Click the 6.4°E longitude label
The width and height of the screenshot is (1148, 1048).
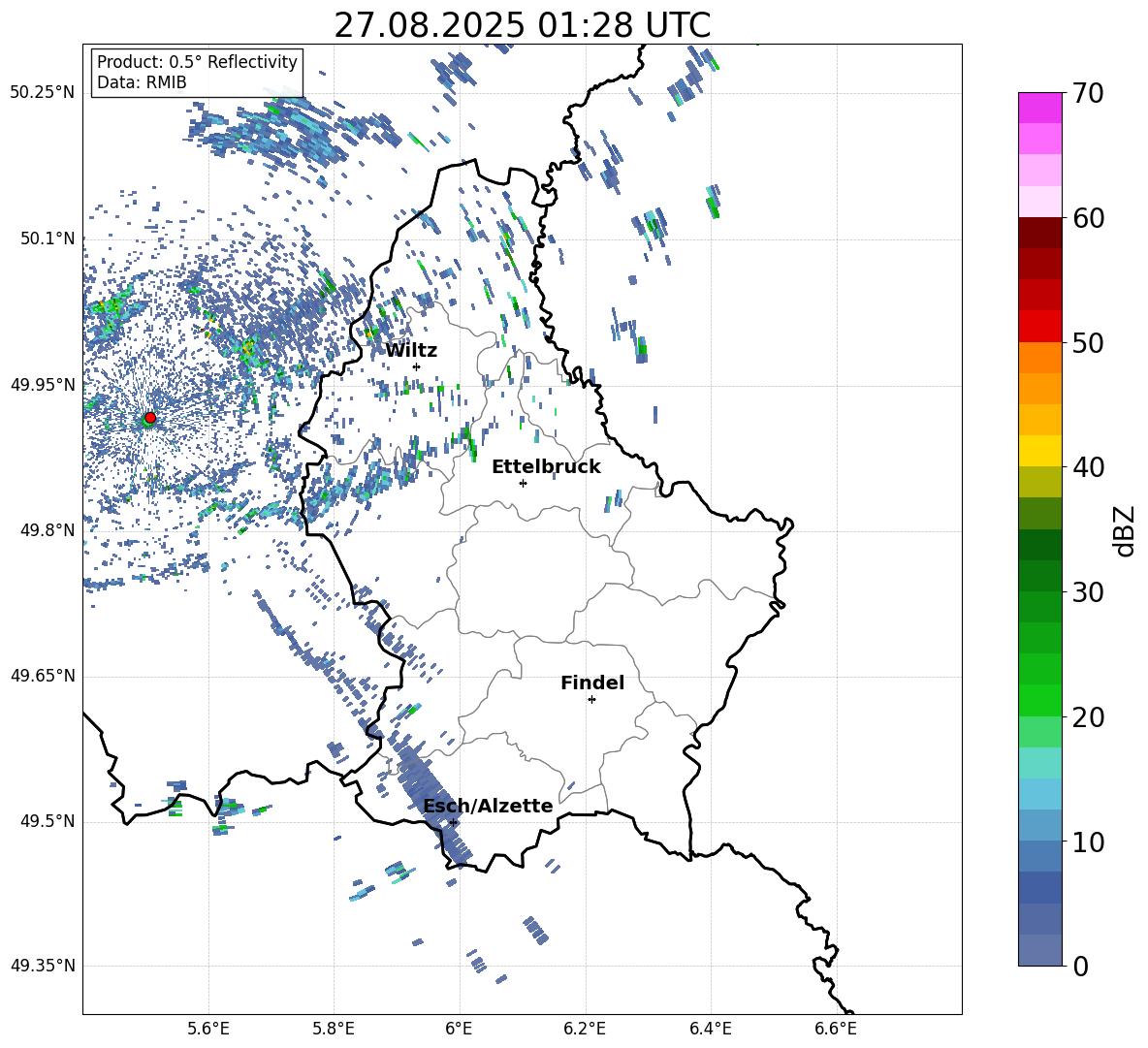(x=710, y=1029)
